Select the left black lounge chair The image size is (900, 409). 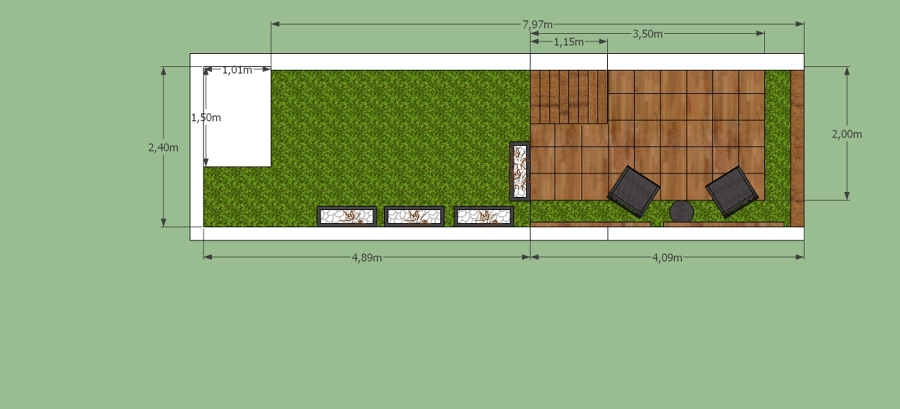tap(635, 189)
